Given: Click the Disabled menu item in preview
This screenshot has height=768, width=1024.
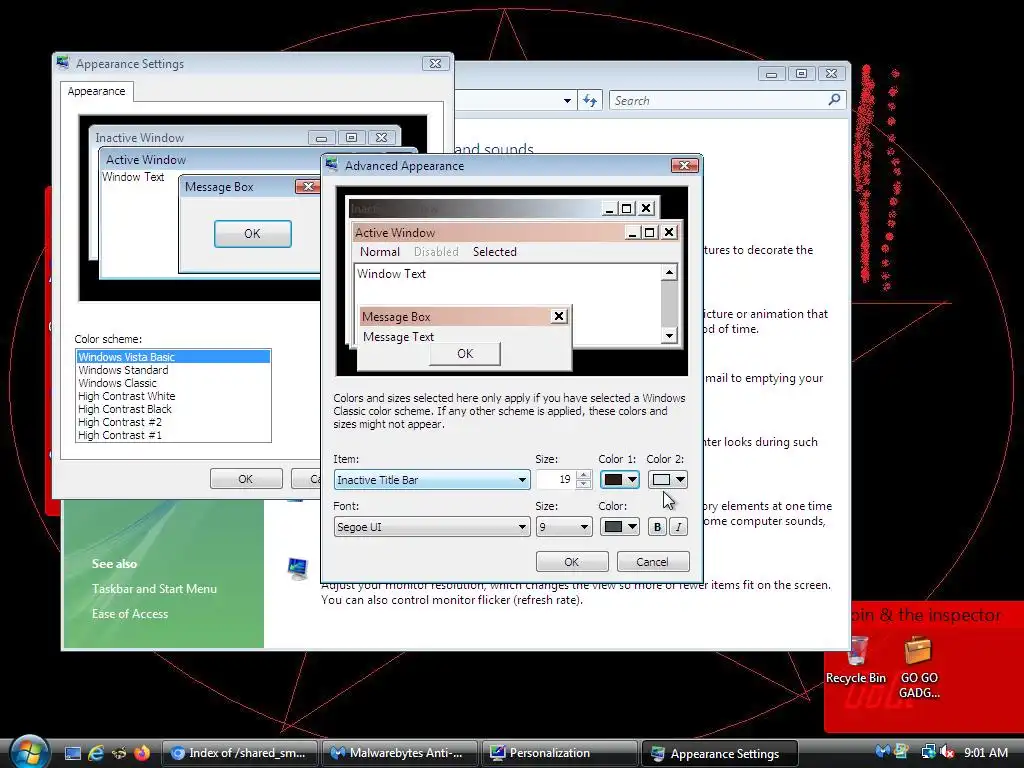Looking at the screenshot, I should pos(436,252).
